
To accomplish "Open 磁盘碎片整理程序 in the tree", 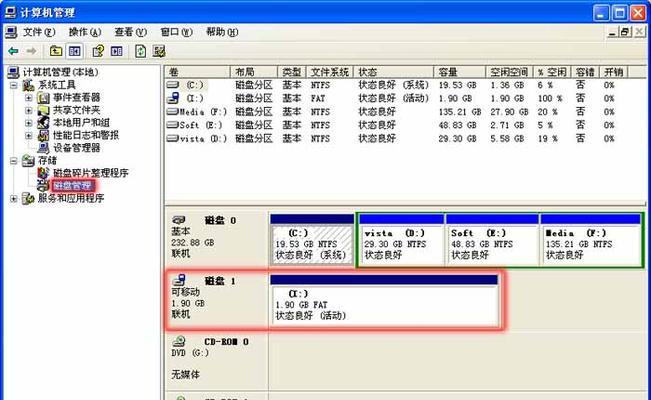I will (91, 173).
